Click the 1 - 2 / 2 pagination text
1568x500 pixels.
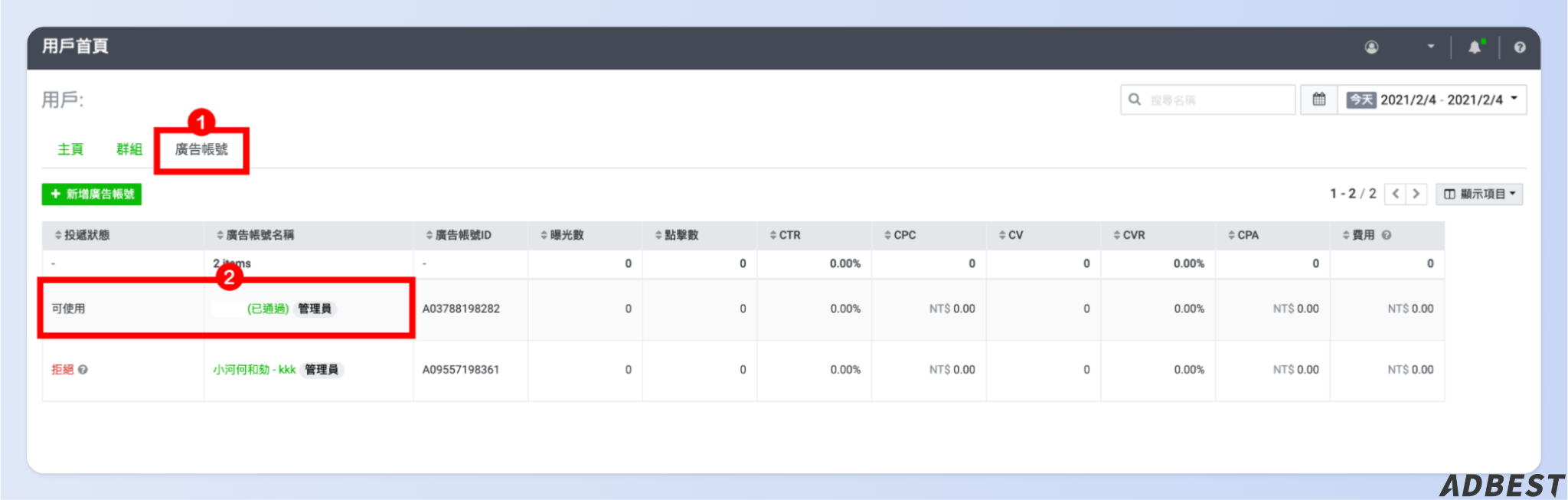(1353, 194)
